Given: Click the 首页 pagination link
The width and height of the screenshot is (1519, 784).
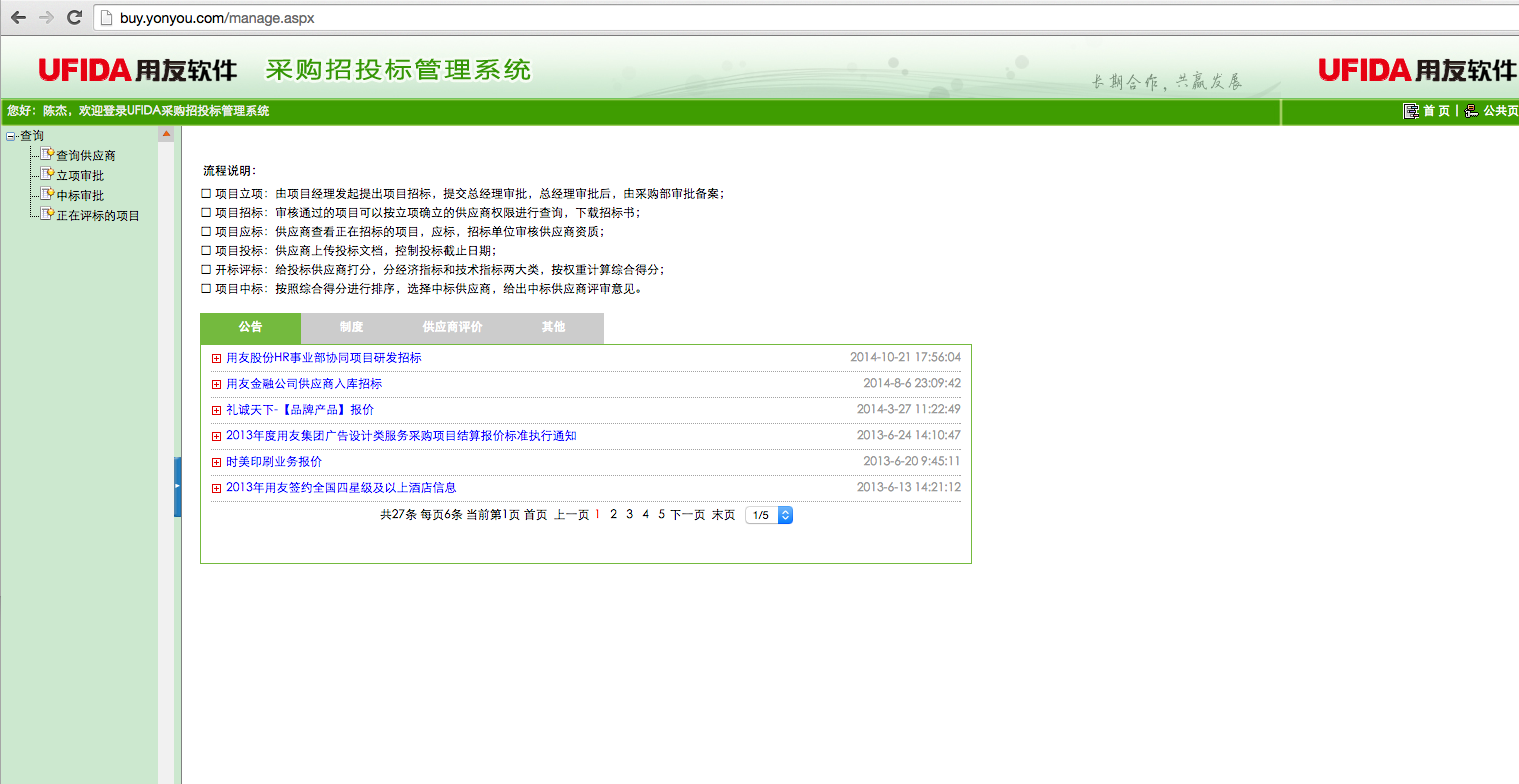Looking at the screenshot, I should click(536, 515).
